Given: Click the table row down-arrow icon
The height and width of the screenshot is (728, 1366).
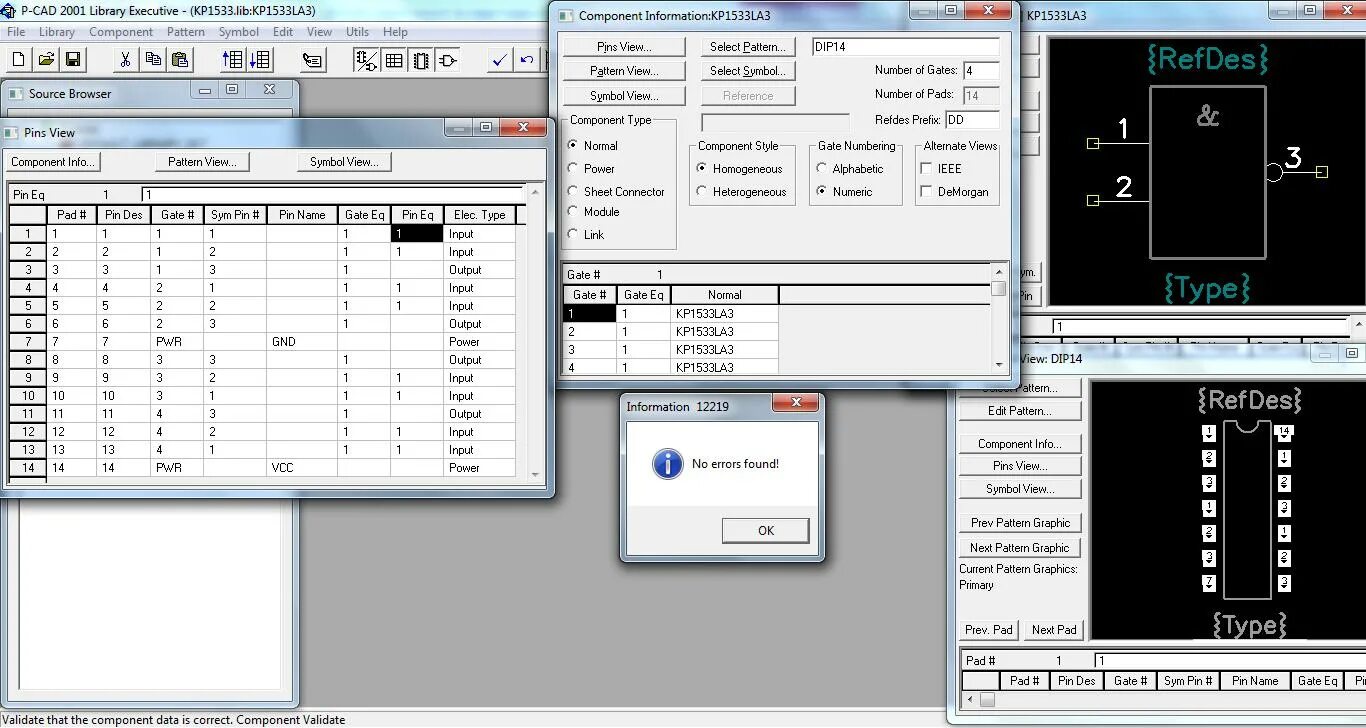Looking at the screenshot, I should [x=259, y=60].
